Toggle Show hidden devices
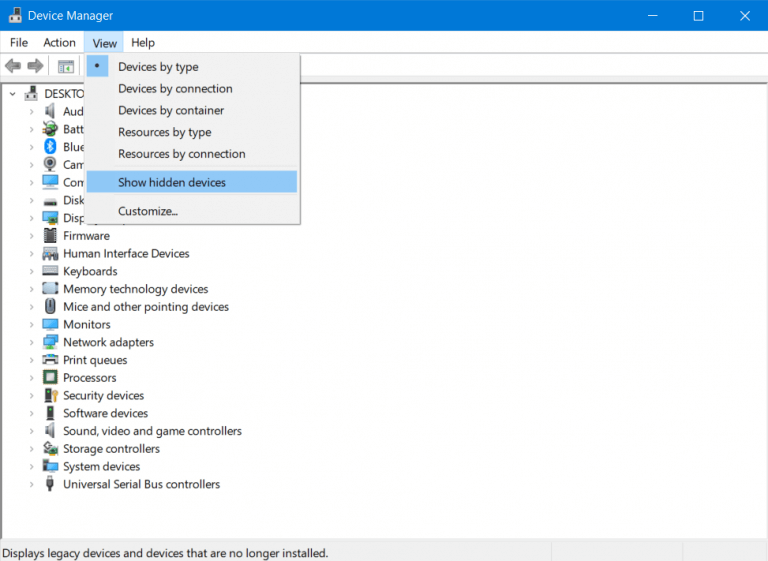768x561 pixels. pos(192,182)
